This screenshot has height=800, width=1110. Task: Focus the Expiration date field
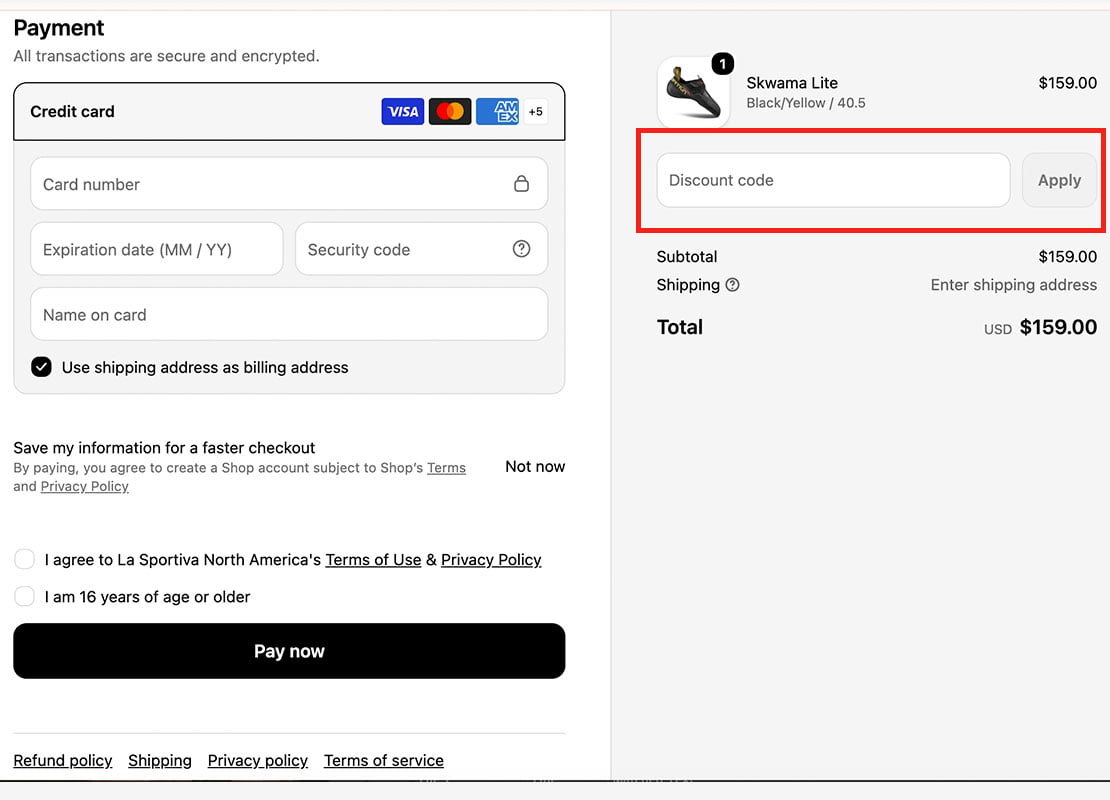[156, 249]
